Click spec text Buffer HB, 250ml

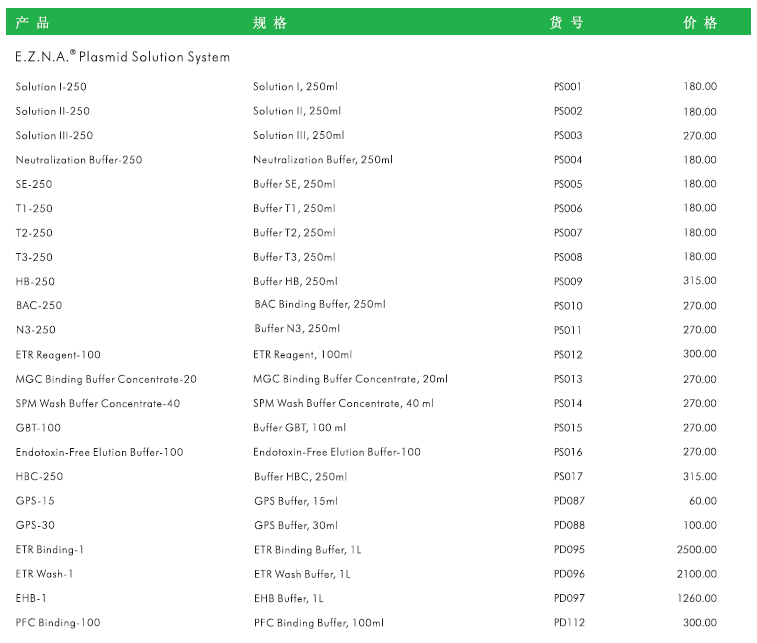[295, 281]
